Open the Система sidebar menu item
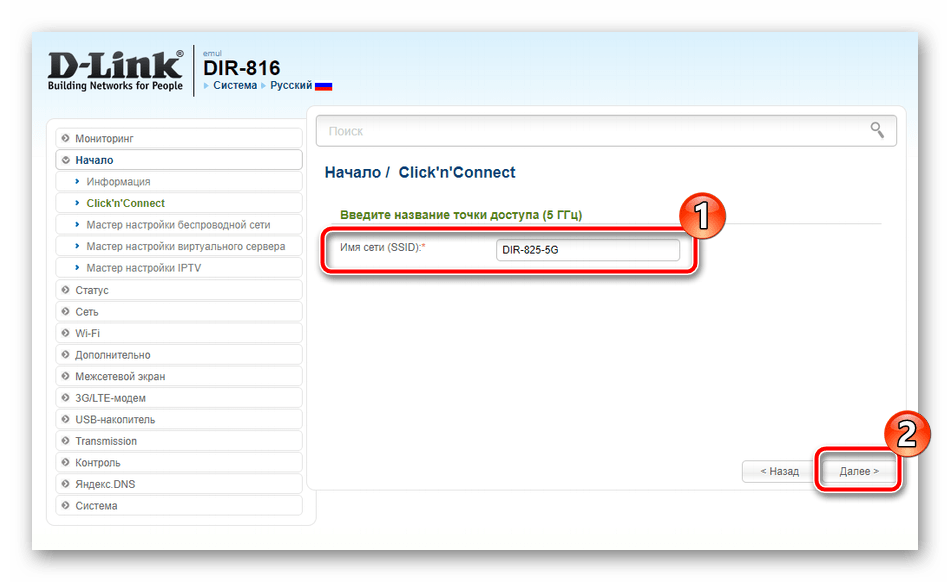The width and height of the screenshot is (950, 582). (x=179, y=506)
